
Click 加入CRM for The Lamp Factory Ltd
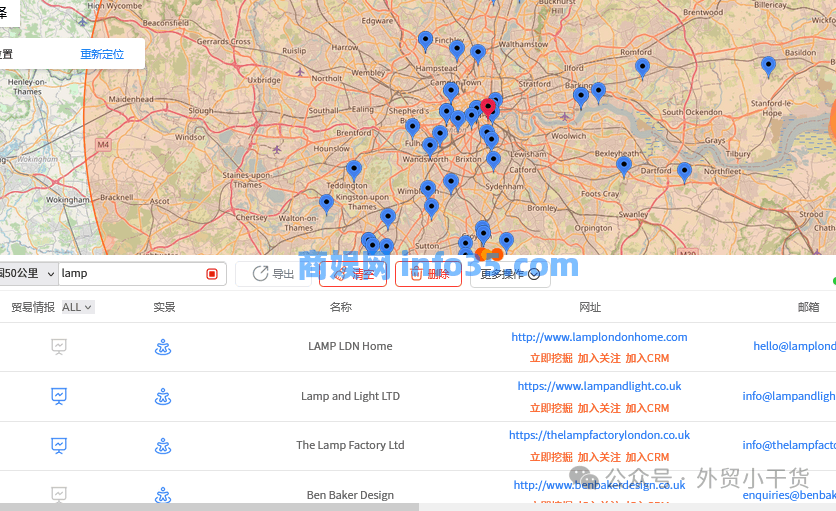(647, 458)
